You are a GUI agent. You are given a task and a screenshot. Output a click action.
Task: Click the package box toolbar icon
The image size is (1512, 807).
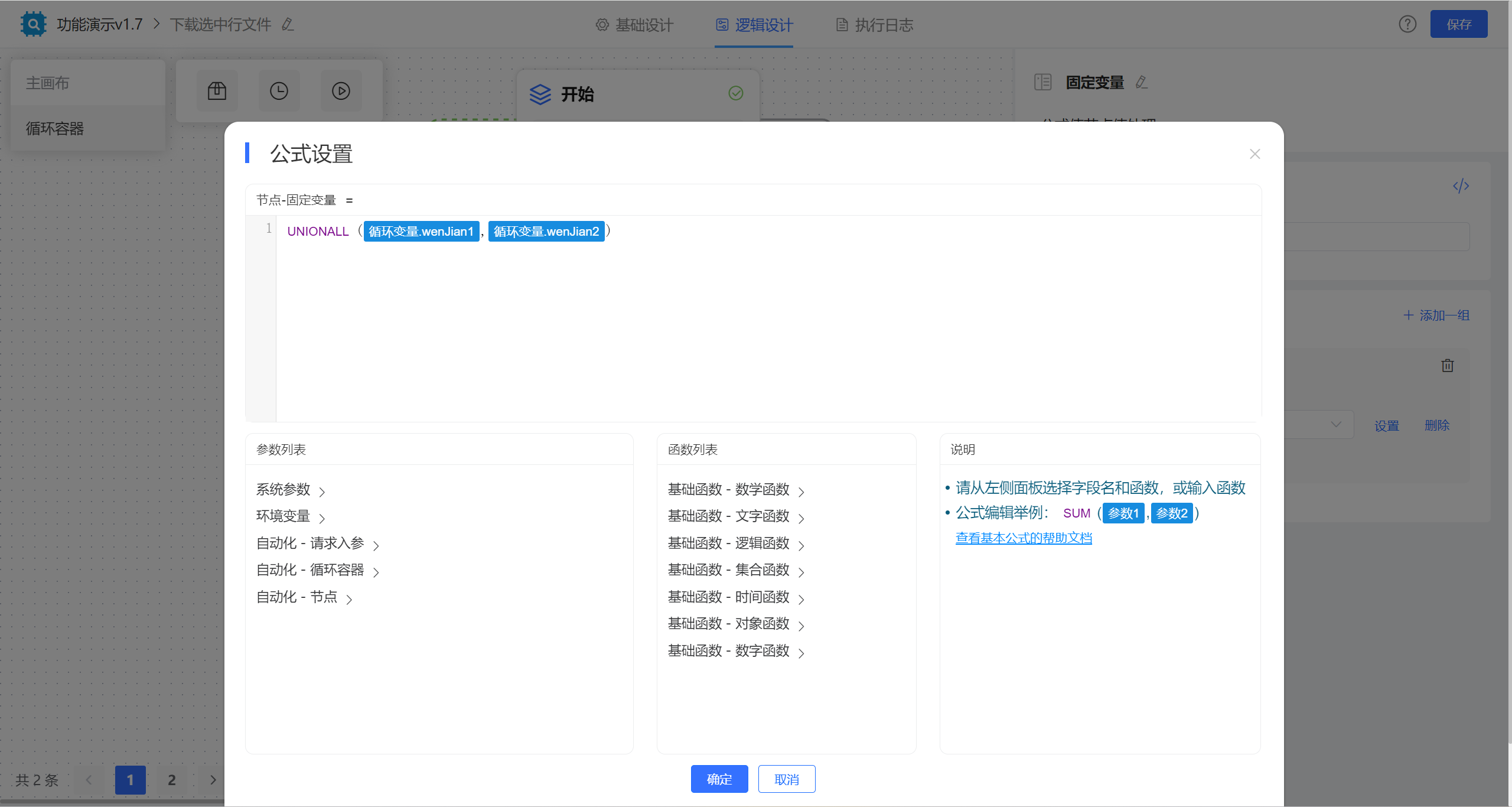click(217, 91)
